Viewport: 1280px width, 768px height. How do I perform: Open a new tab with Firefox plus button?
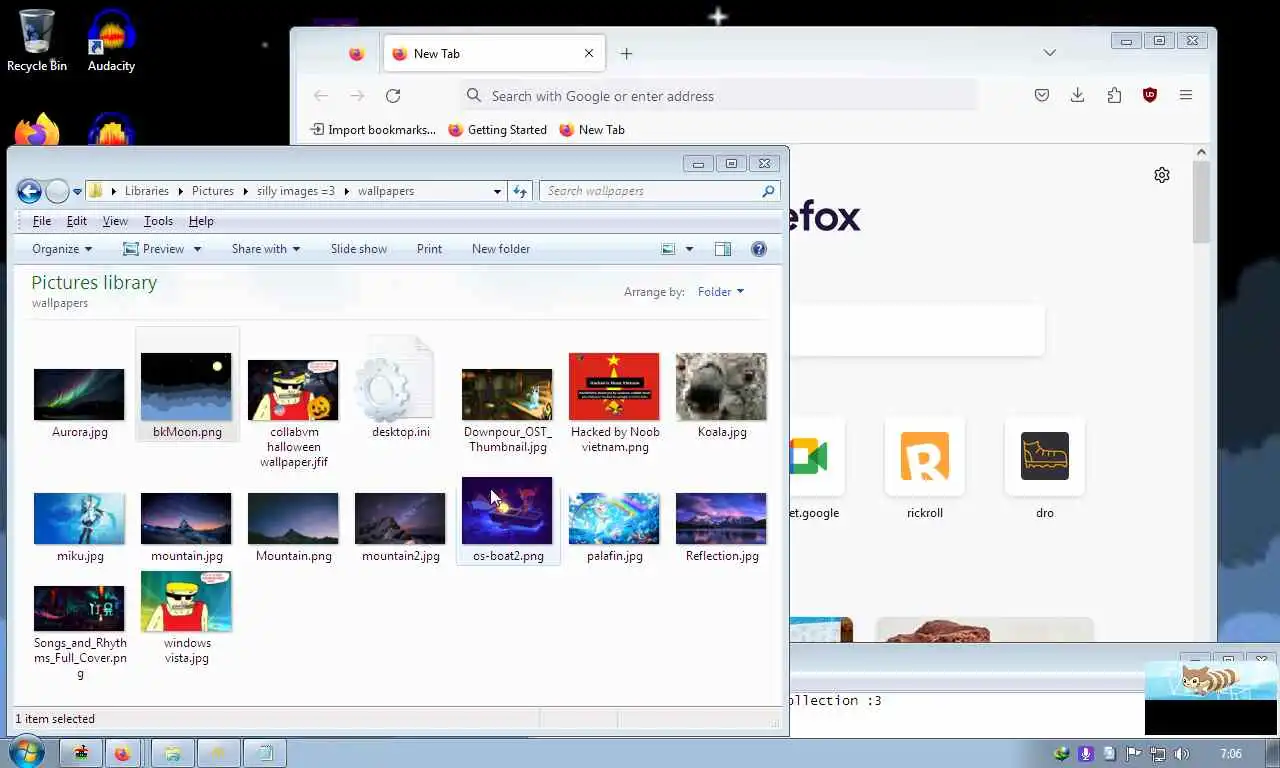pyautogui.click(x=626, y=54)
